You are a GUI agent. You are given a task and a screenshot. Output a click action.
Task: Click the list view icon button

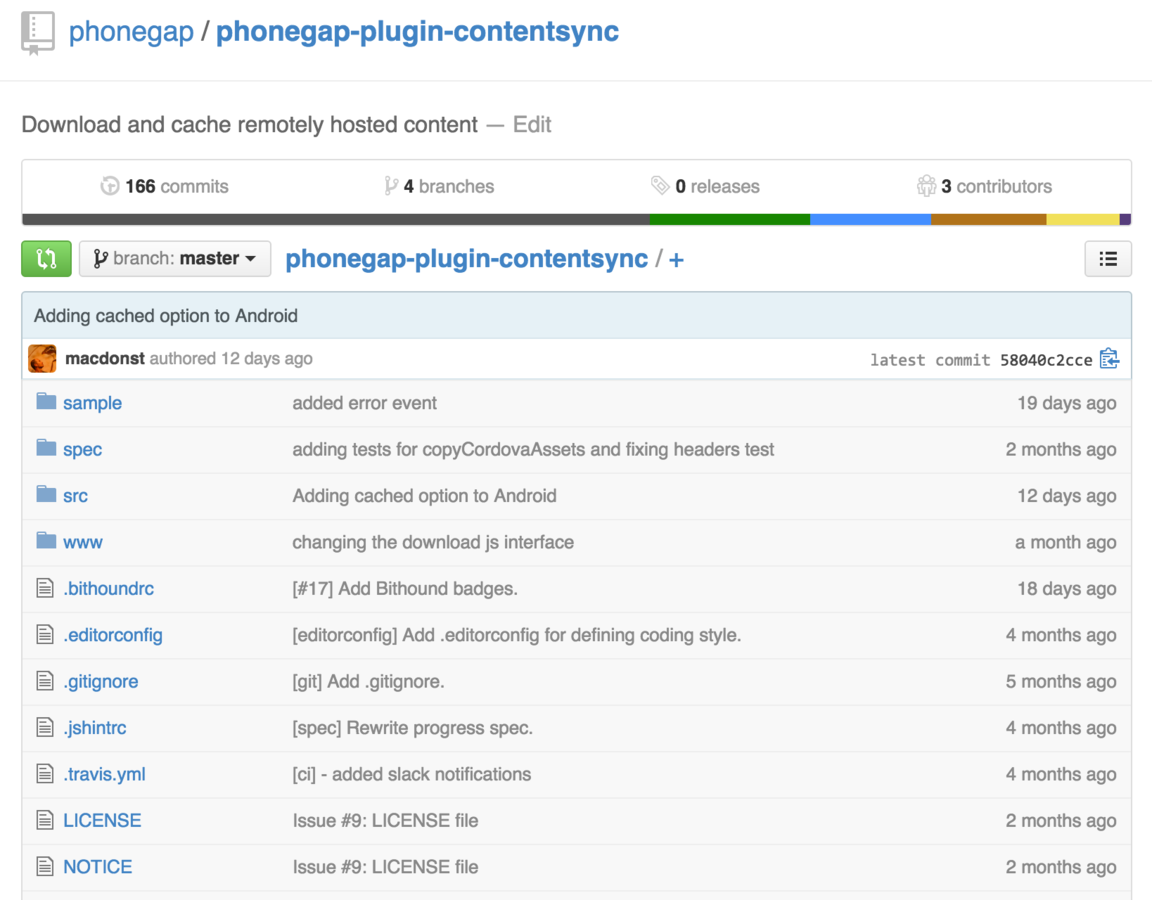coord(1108,259)
